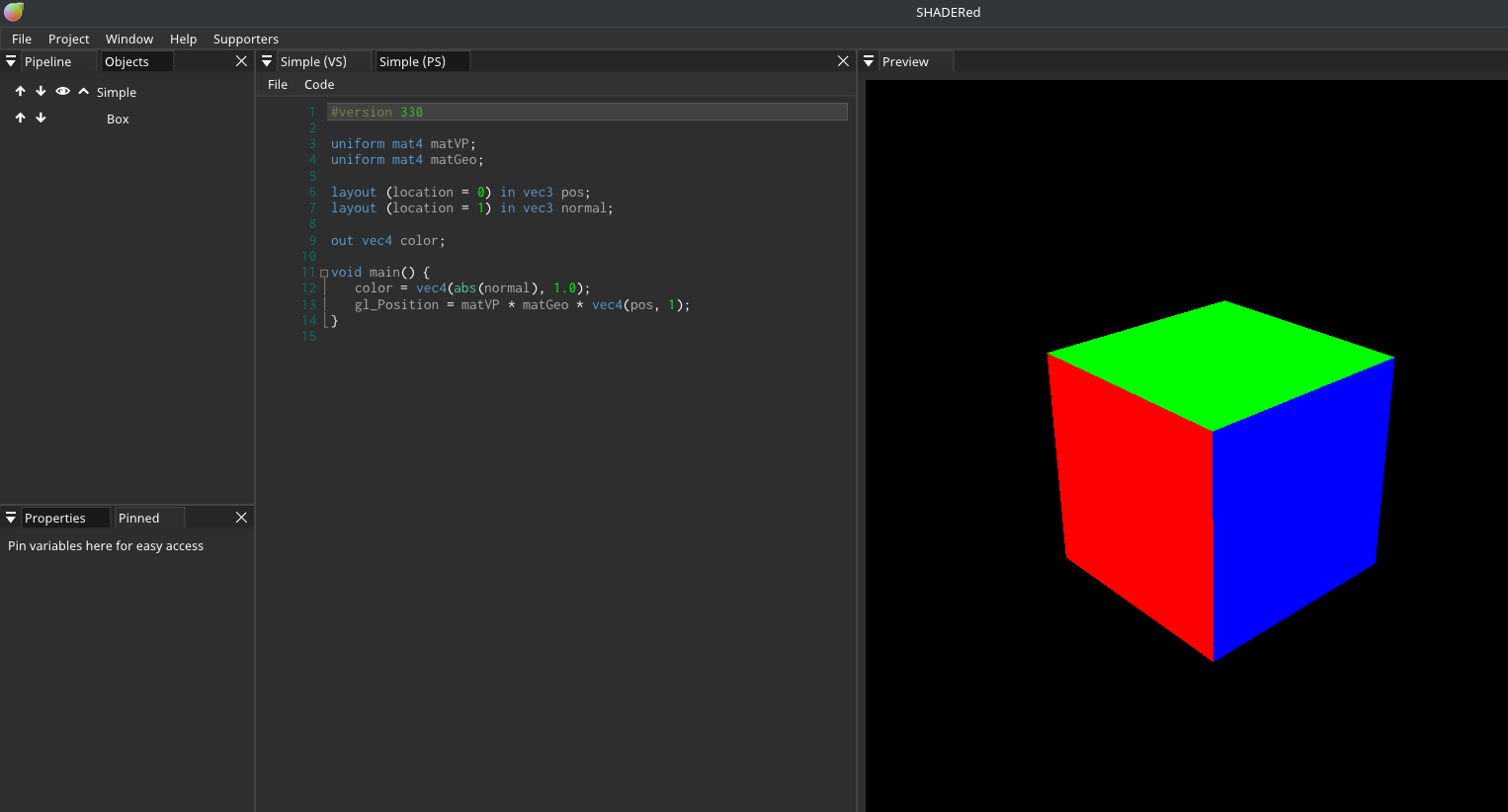Move the Simple shader pass up
Image resolution: width=1508 pixels, height=812 pixels.
[20, 92]
